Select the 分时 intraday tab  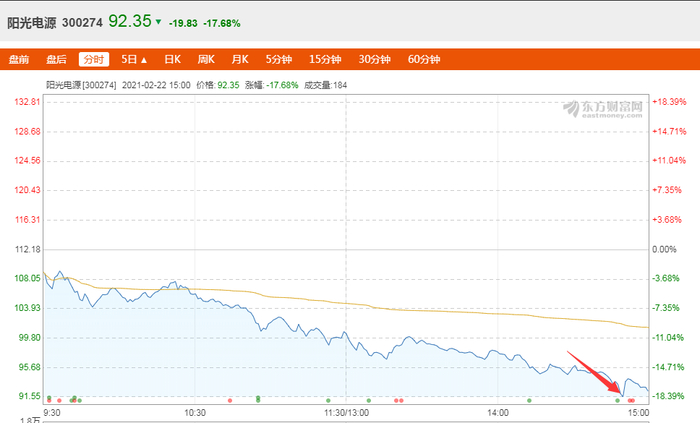click(94, 59)
